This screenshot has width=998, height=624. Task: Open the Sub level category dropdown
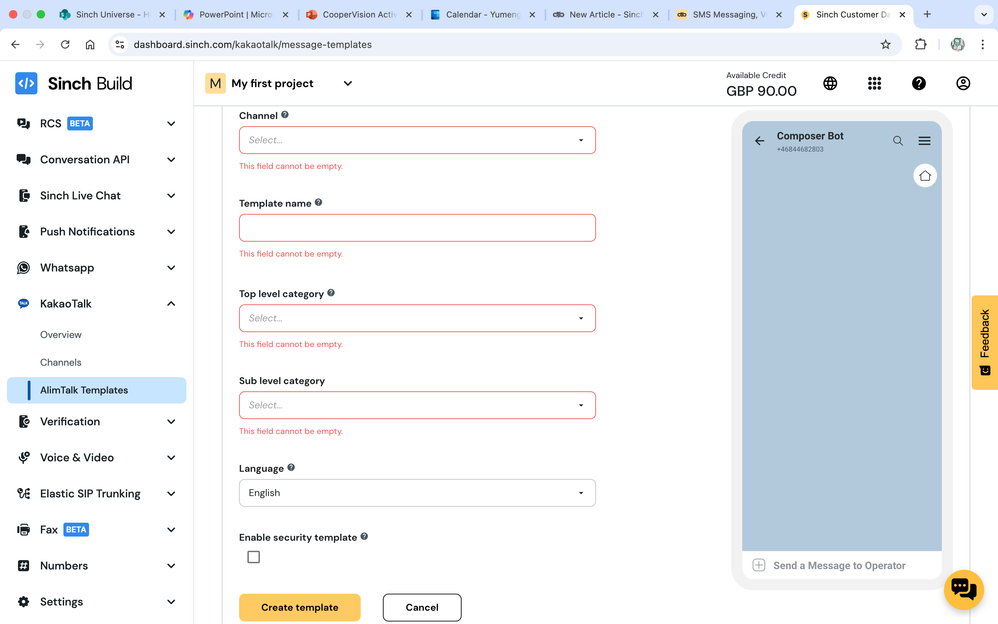click(418, 405)
